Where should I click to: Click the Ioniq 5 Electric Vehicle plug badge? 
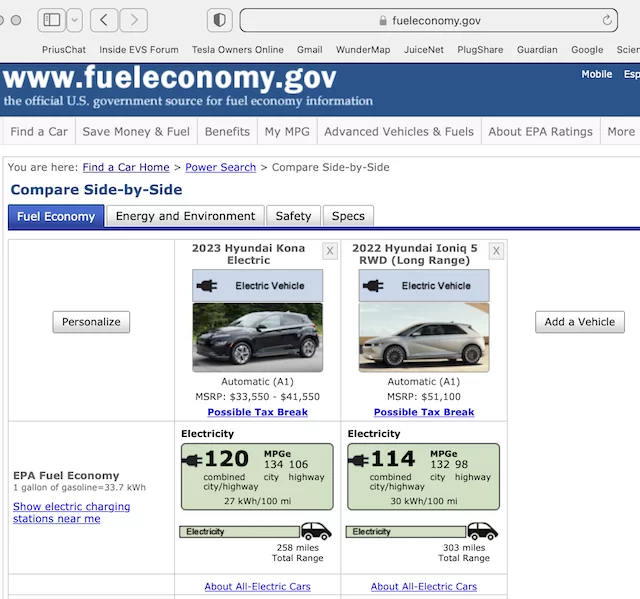(x=424, y=286)
